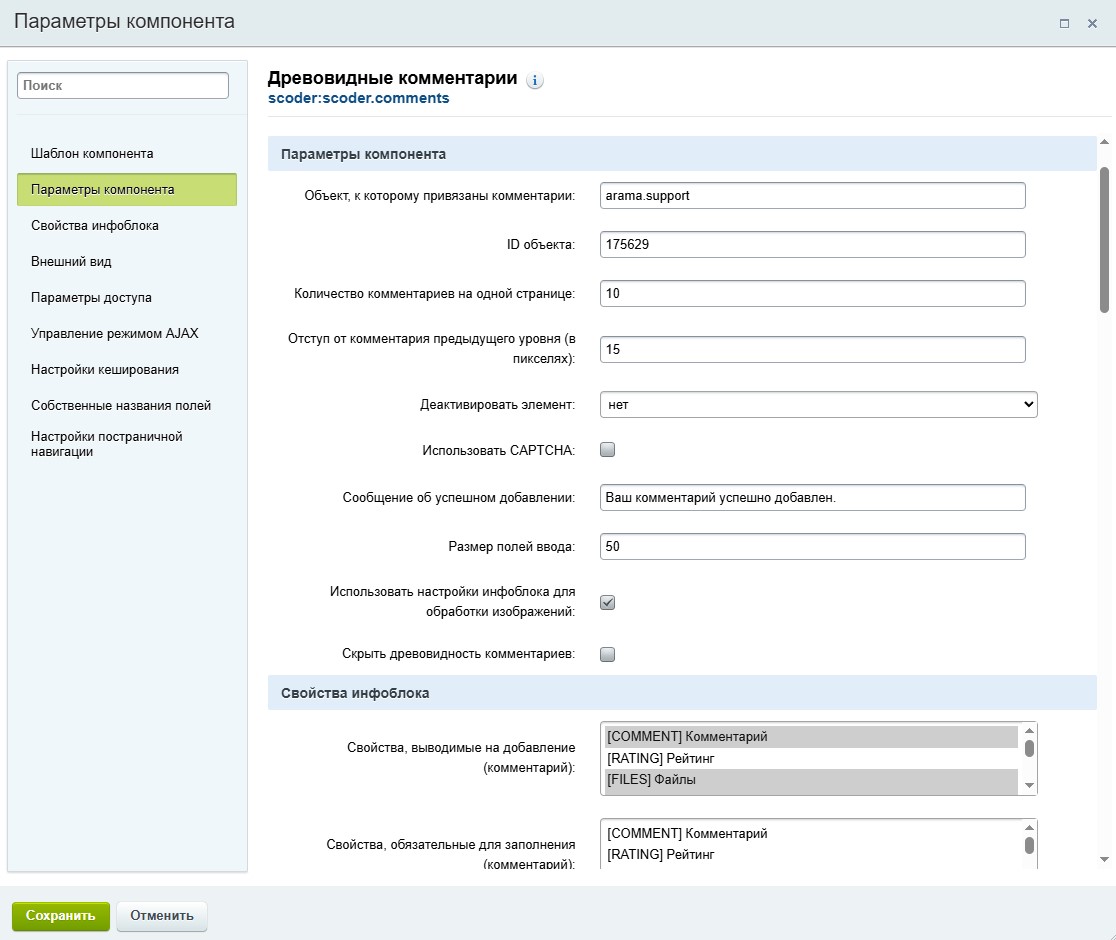Navigate to Настройки кеширования
Screen dimensions: 1116x940
pos(105,369)
